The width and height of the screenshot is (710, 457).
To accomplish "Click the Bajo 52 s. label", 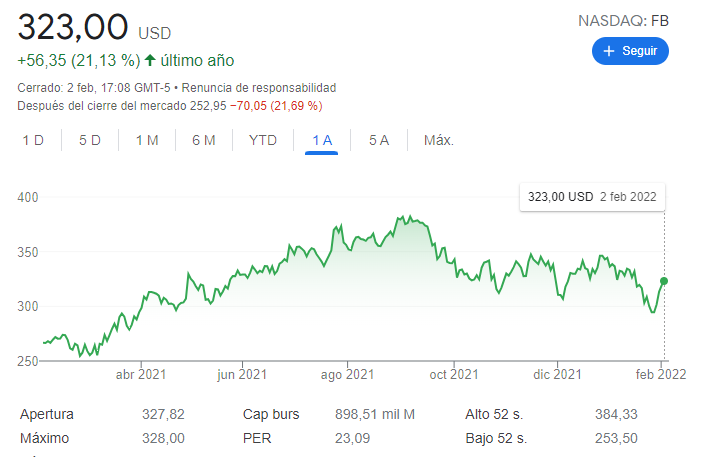I will pos(496,438).
